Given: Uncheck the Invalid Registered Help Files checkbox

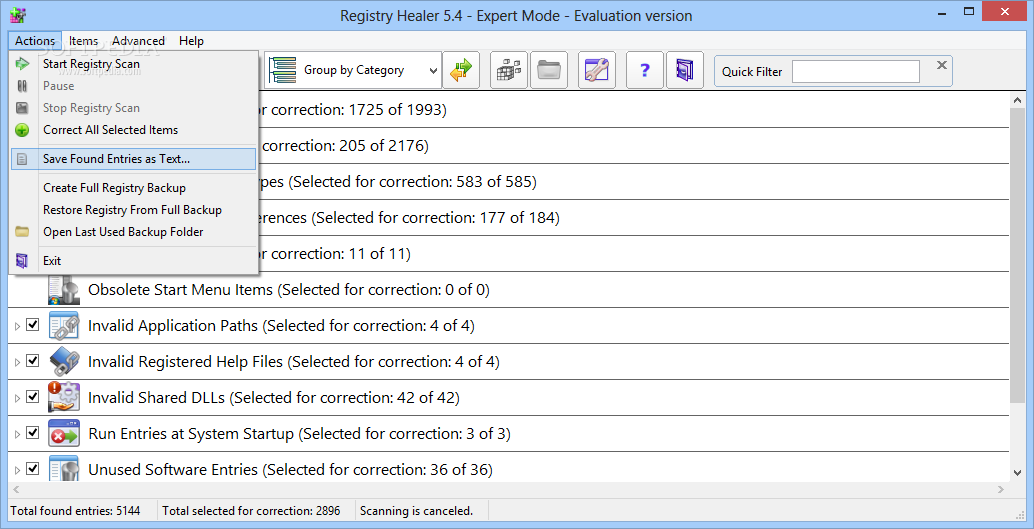Looking at the screenshot, I should tap(32, 361).
